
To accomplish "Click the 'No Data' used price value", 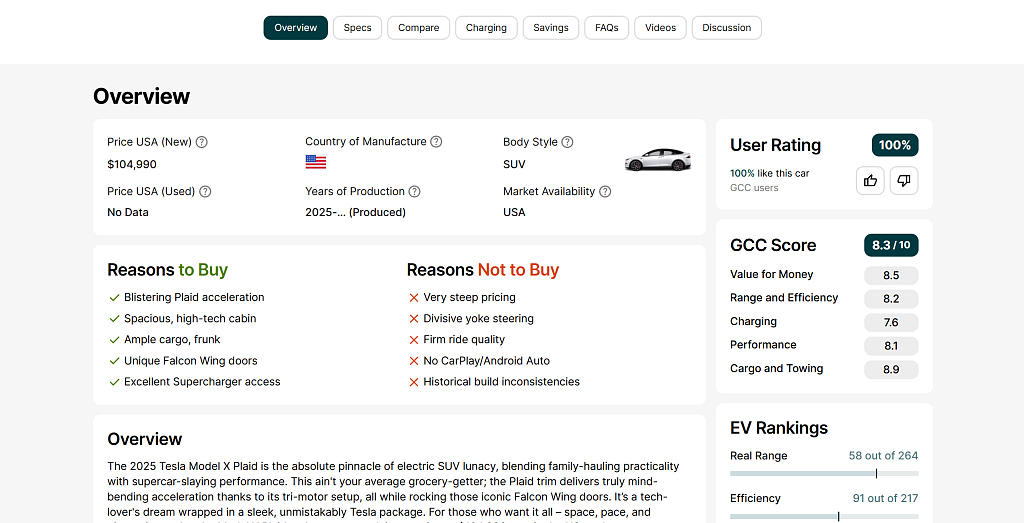I will (128, 212).
